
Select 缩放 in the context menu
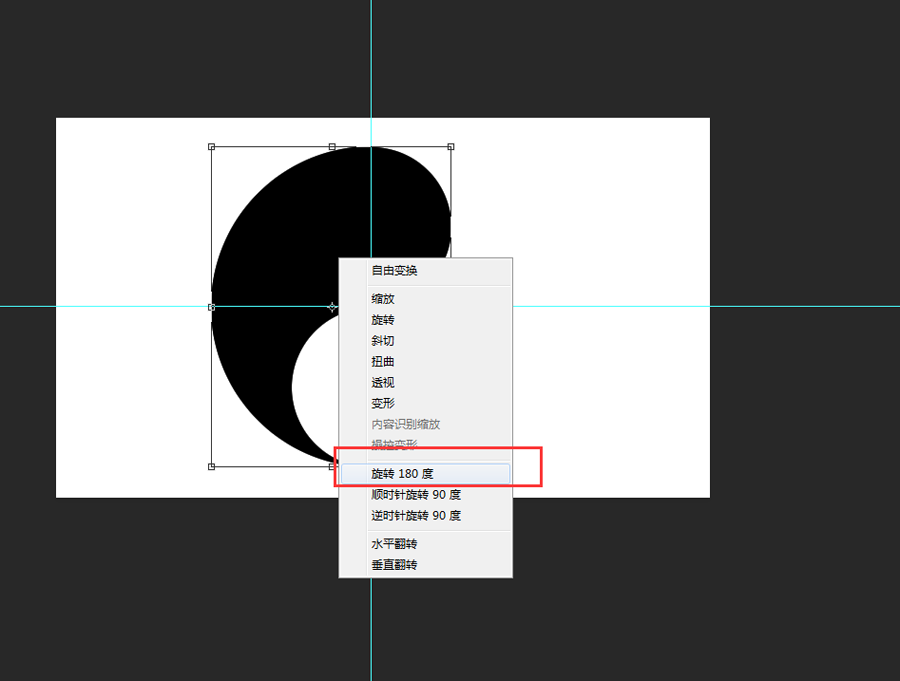click(425, 299)
